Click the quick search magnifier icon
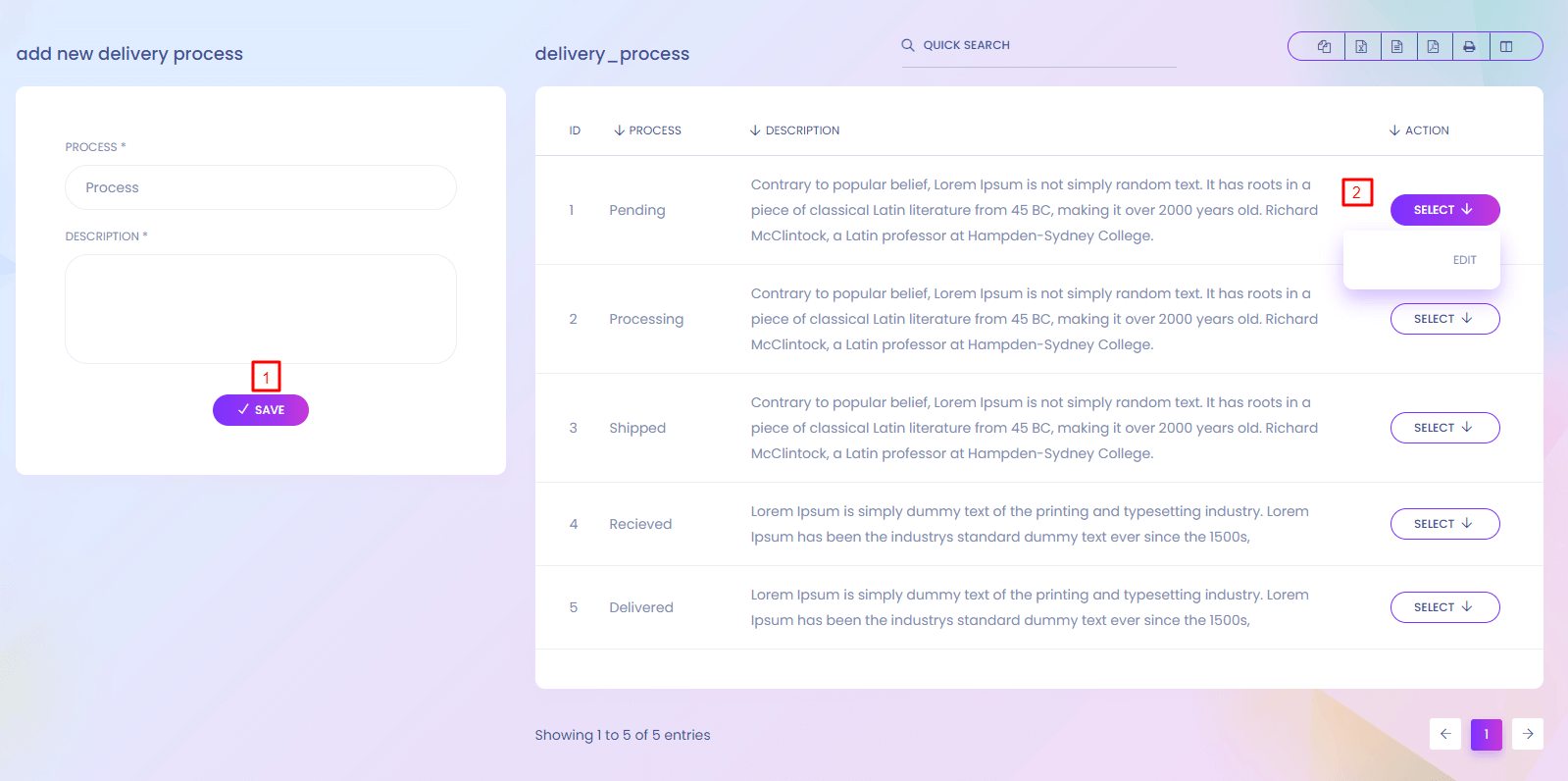Viewport: 1568px width, 781px height. pos(908,45)
